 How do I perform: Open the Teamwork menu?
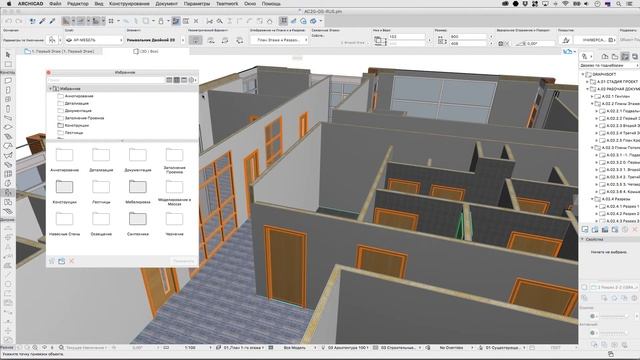pyautogui.click(x=227, y=4)
